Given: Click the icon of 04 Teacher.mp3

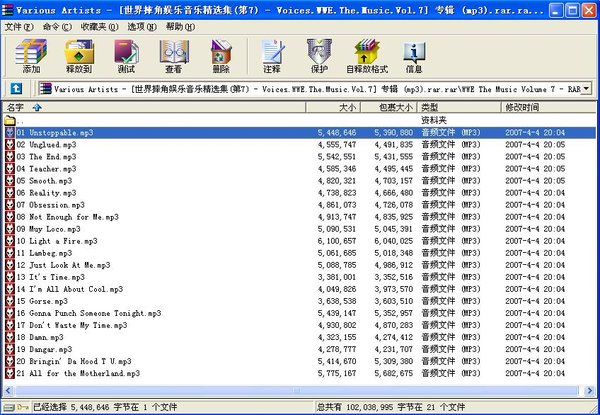Looking at the screenshot, I should 10,169.
